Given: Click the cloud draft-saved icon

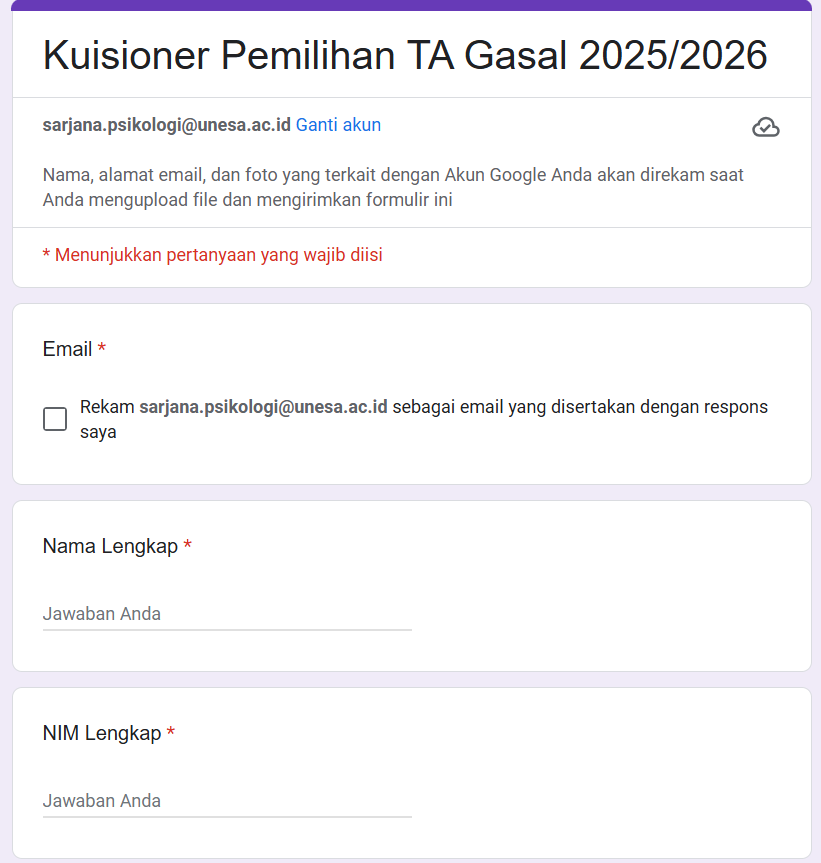Looking at the screenshot, I should (765, 127).
